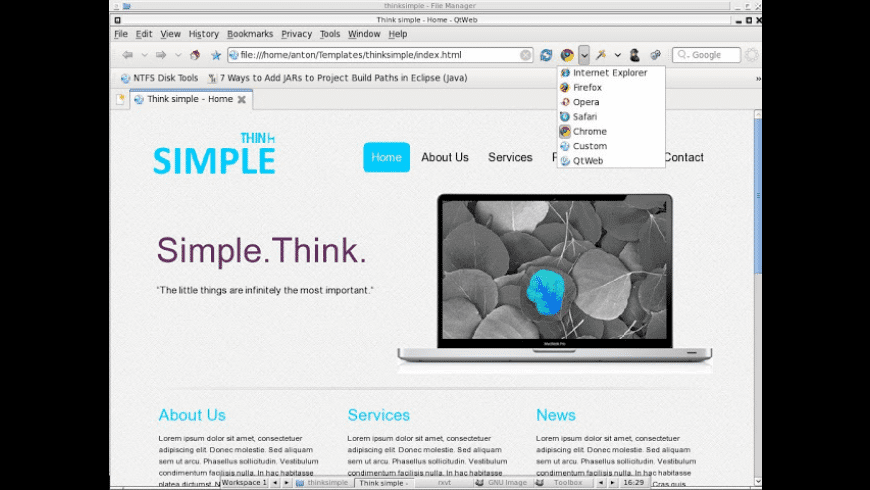The image size is (870, 490).
Task: Select Chrome user agent
Action: click(x=610, y=132)
